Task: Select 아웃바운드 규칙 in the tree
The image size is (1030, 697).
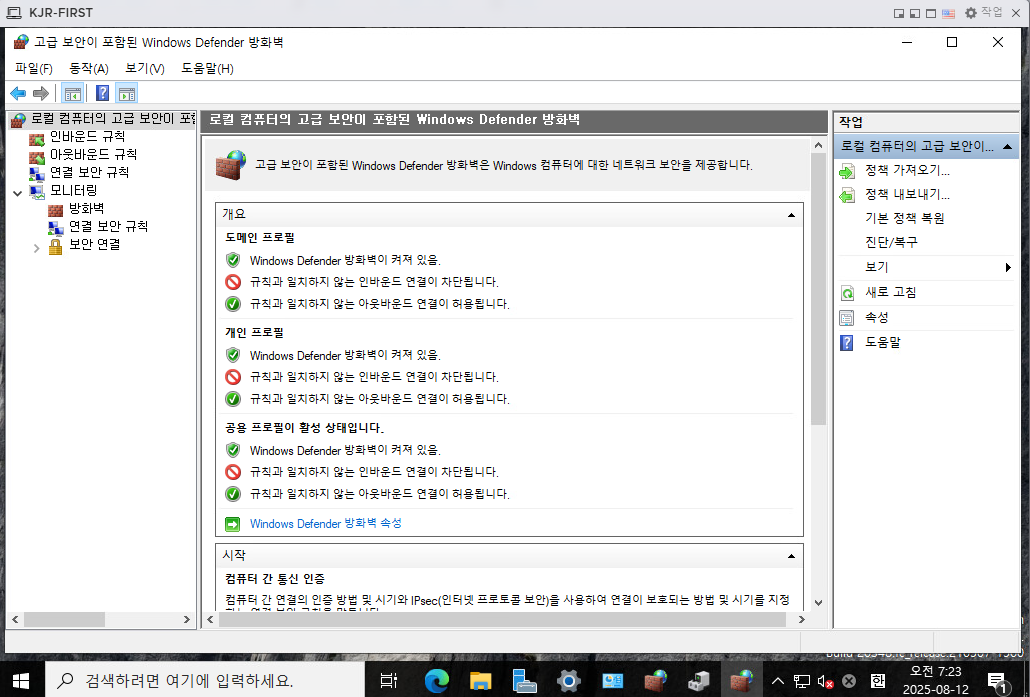Action: point(93,154)
